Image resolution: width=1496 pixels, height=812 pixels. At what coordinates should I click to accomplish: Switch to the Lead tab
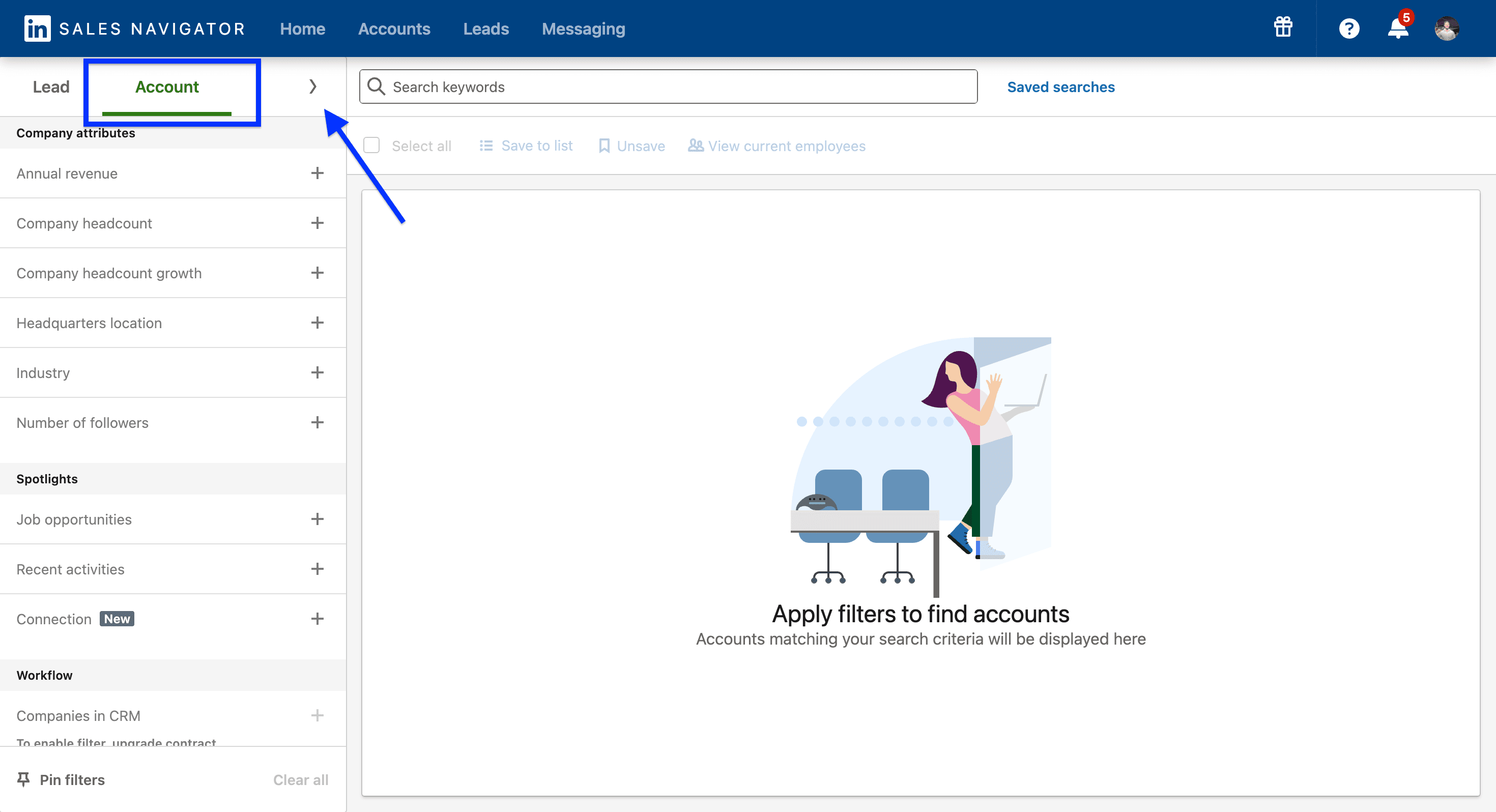51,87
